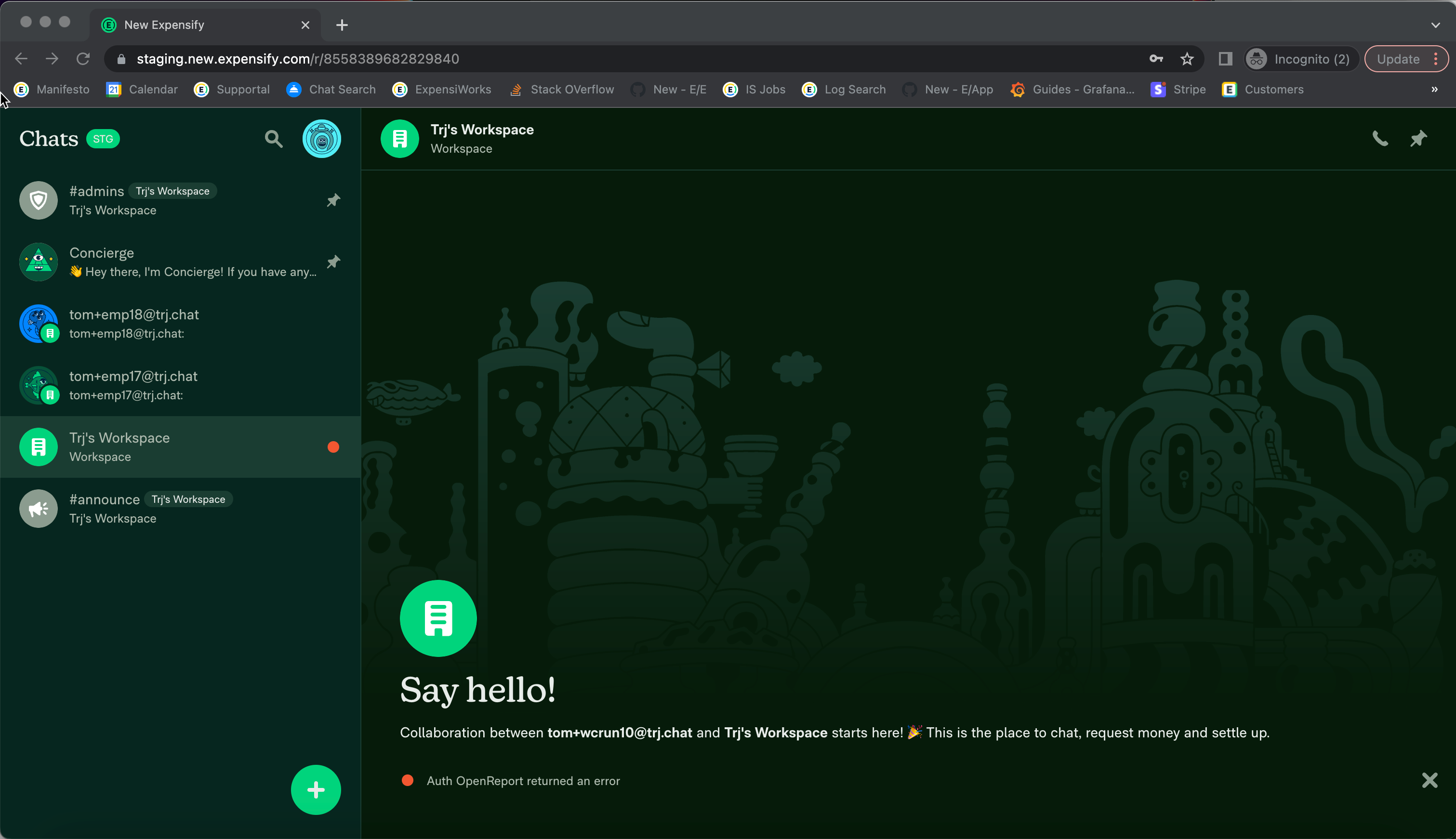Click the Chats heading
This screenshot has height=839, width=1456.
pos(49,139)
